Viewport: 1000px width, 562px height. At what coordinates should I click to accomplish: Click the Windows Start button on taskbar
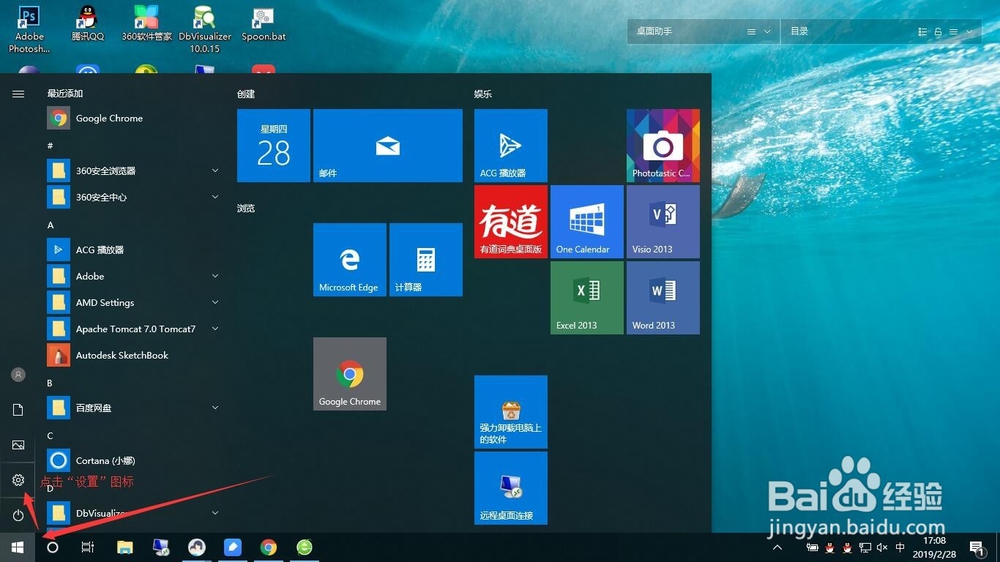coord(17,547)
